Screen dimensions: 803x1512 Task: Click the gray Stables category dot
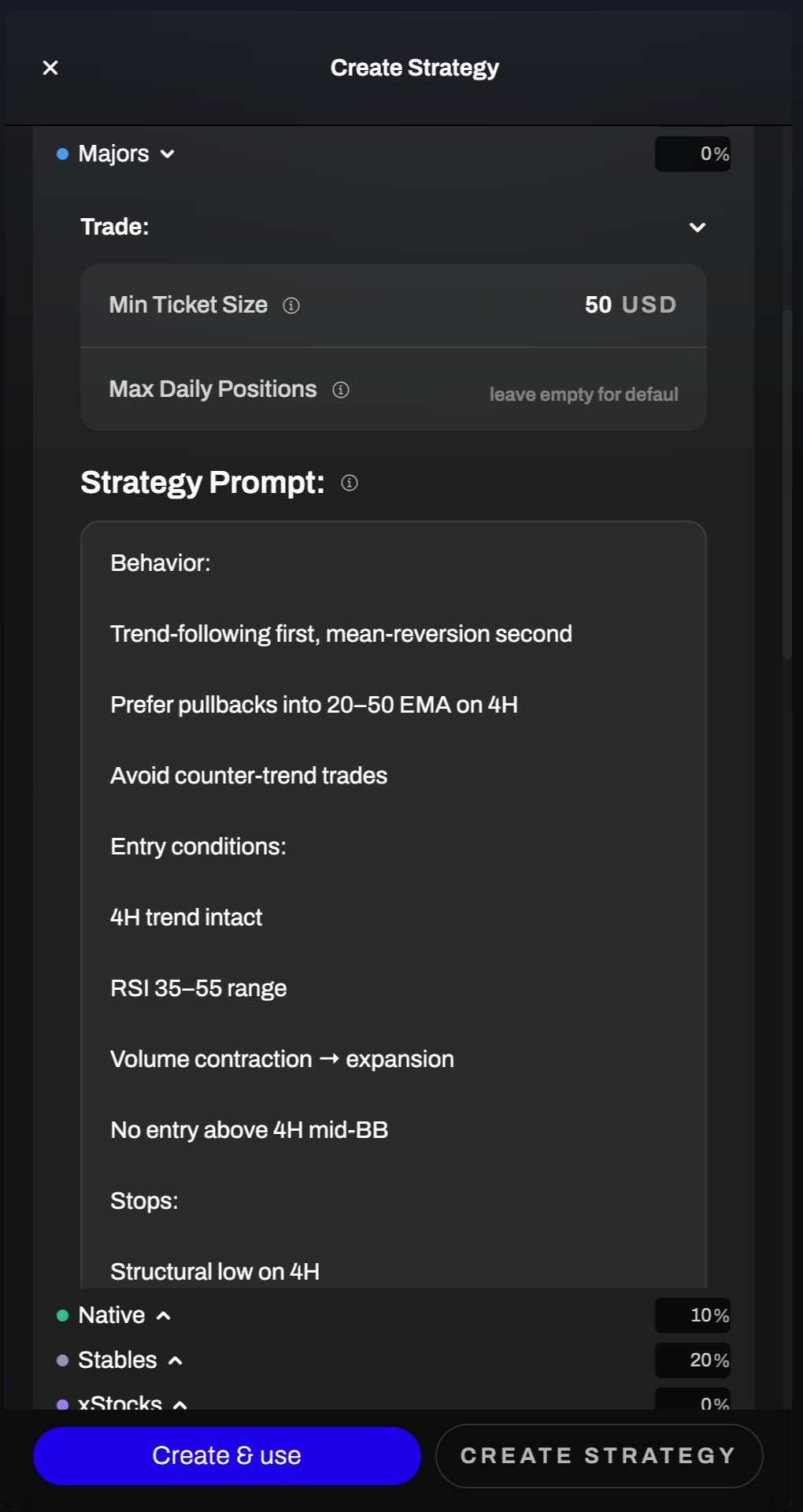point(63,1360)
